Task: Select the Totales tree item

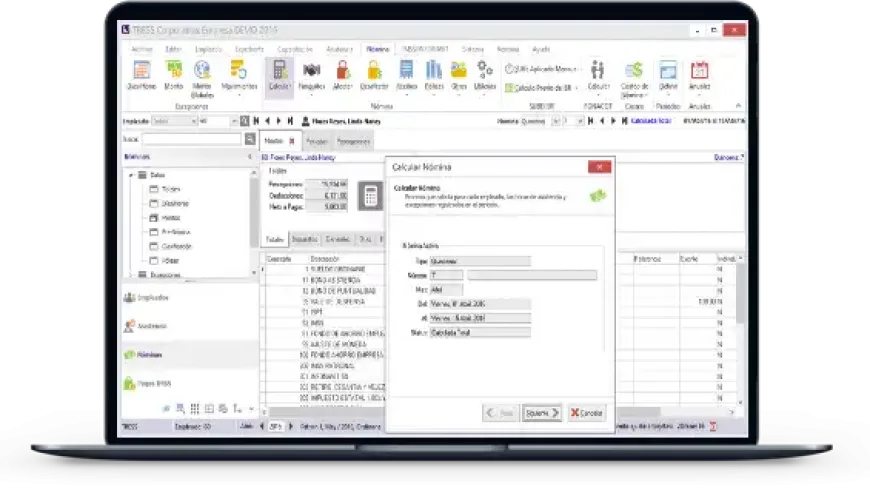Action: pyautogui.click(x=170, y=188)
